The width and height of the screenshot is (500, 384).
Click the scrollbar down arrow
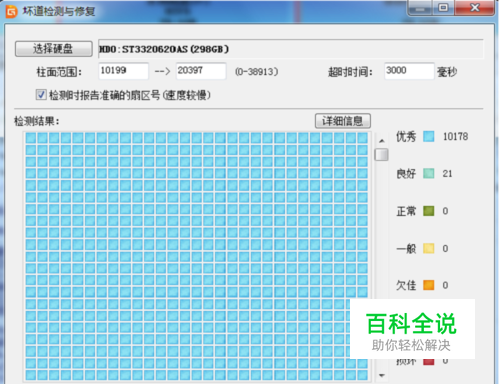(x=382, y=376)
